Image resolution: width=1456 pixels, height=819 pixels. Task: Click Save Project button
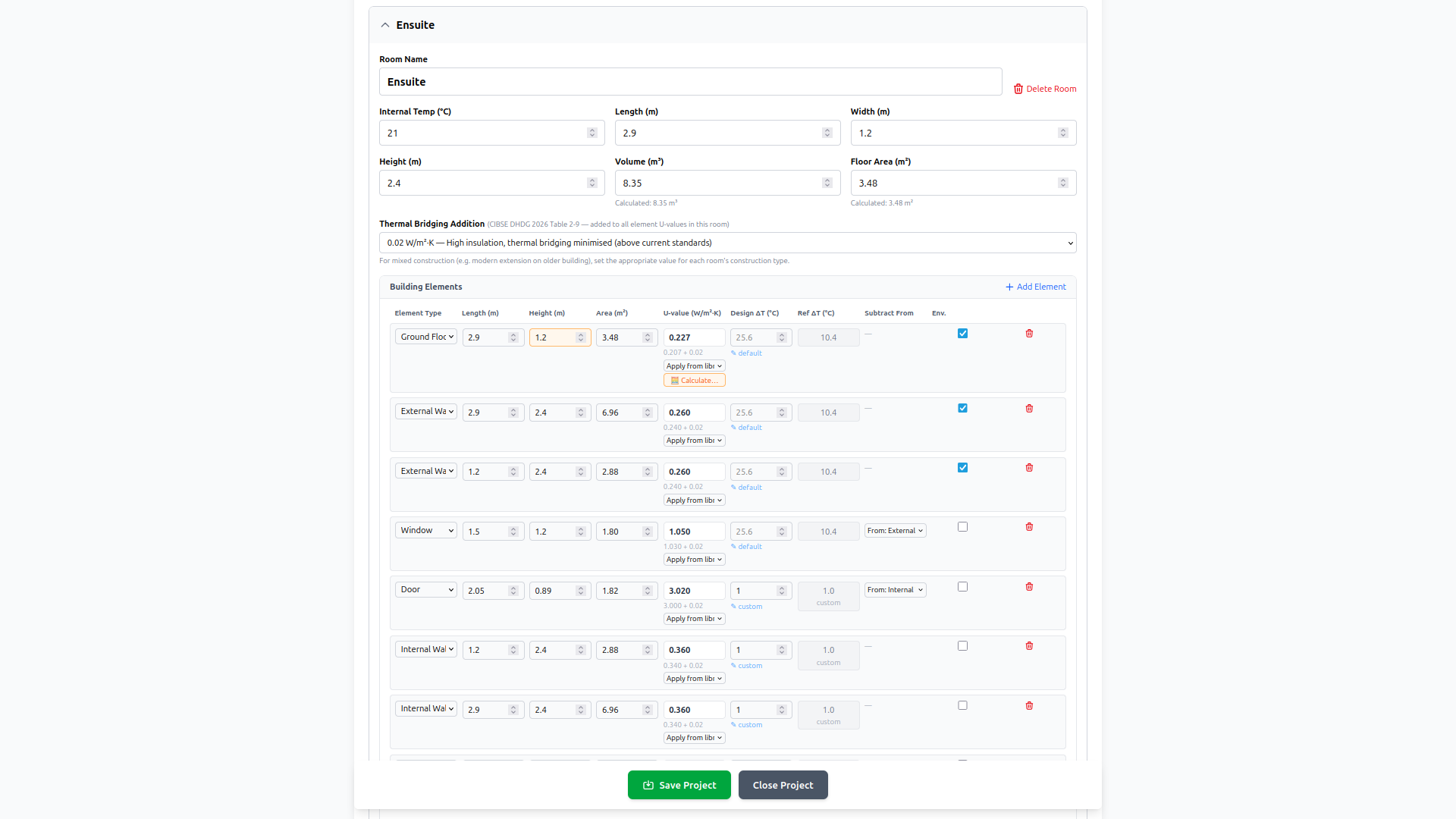(679, 785)
